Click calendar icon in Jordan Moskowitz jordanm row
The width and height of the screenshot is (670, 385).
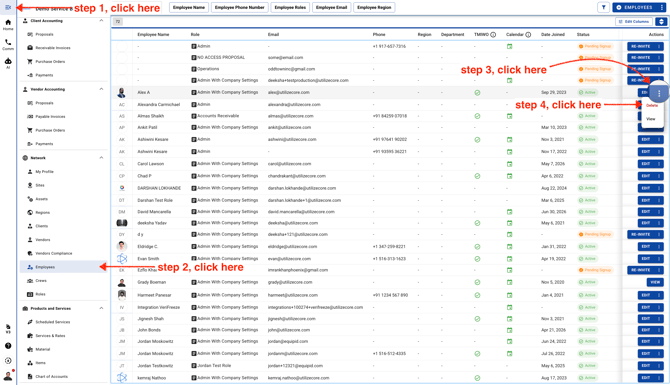point(509,353)
